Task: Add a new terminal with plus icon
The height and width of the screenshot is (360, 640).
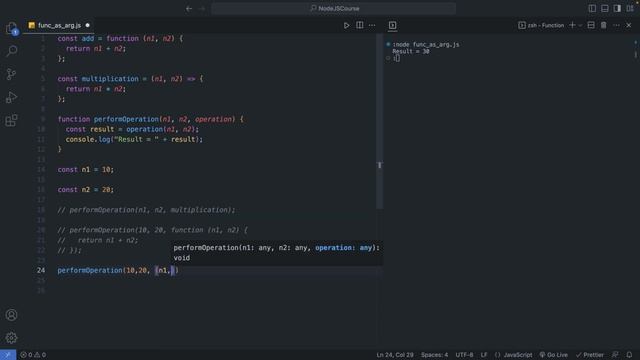Action: click(x=572, y=25)
